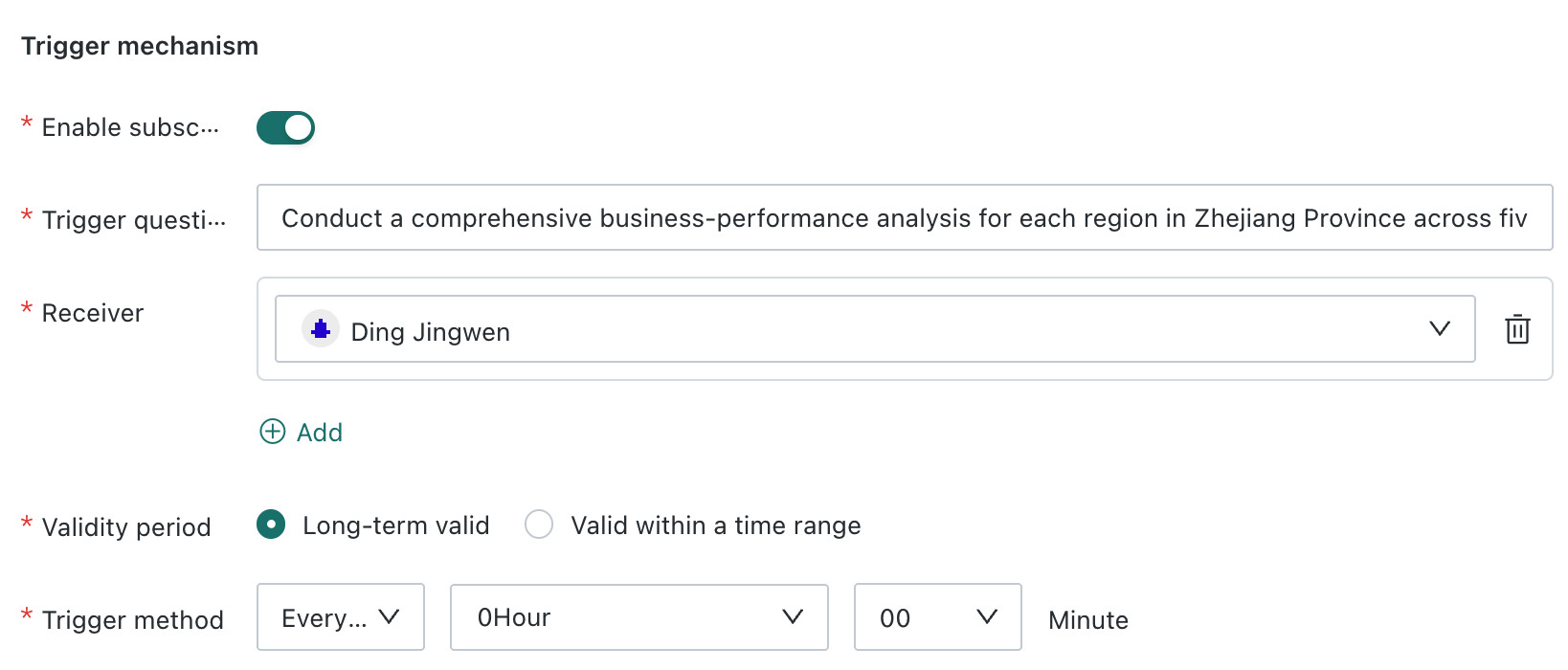This screenshot has width=1568, height=670.
Task: Select the Long-term valid radio button
Action: tap(271, 525)
